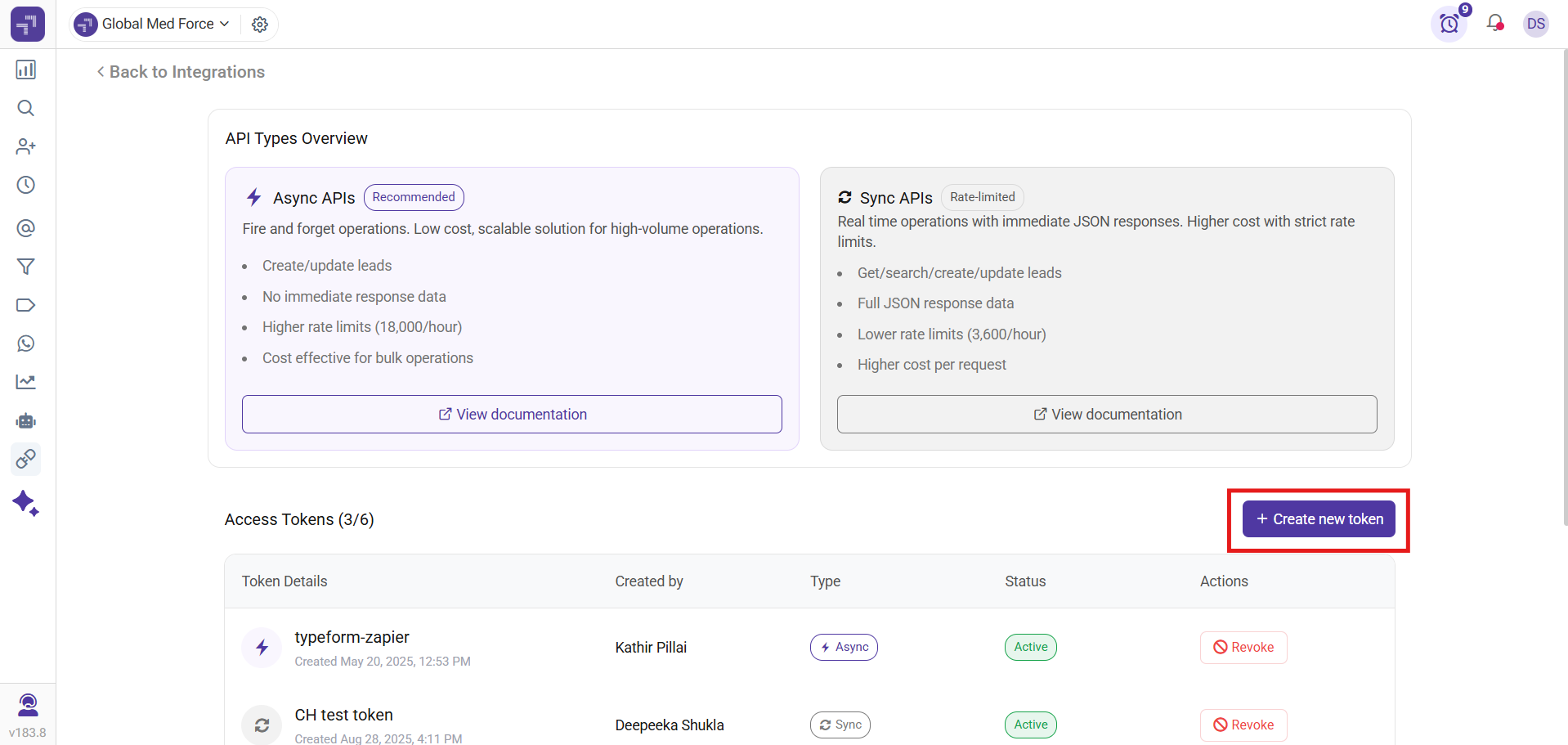Screen dimensions: 1568x745
Task: Click the Status column header
Action: [x=1025, y=581]
